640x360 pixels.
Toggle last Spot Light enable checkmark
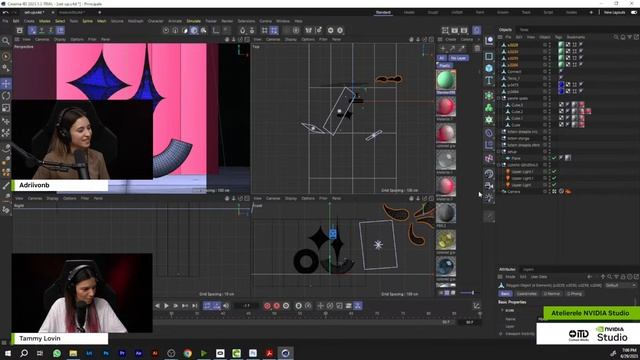tap(554, 185)
